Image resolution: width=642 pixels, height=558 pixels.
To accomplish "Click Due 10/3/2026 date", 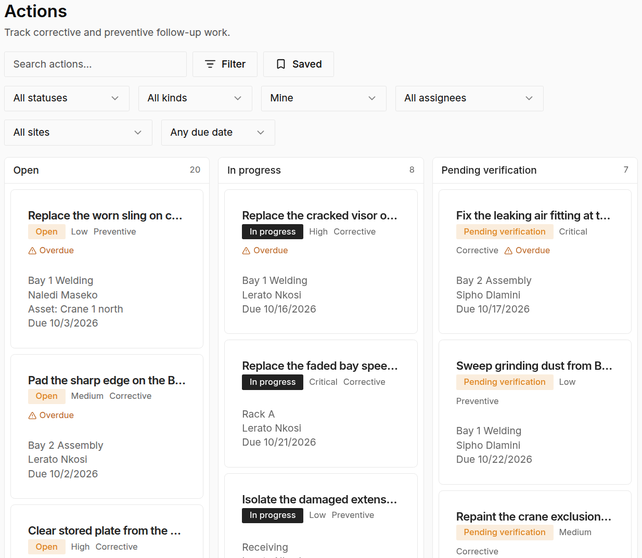I will pos(63,323).
